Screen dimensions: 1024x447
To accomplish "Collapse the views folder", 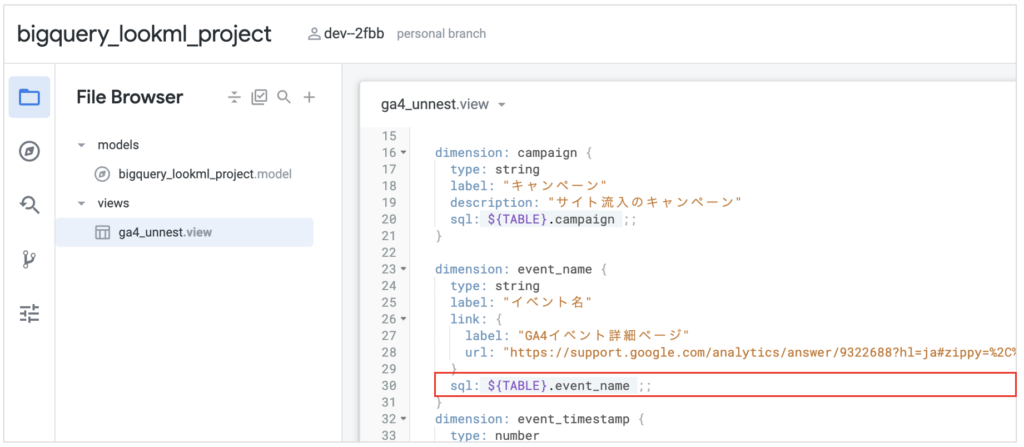I will click(x=81, y=203).
